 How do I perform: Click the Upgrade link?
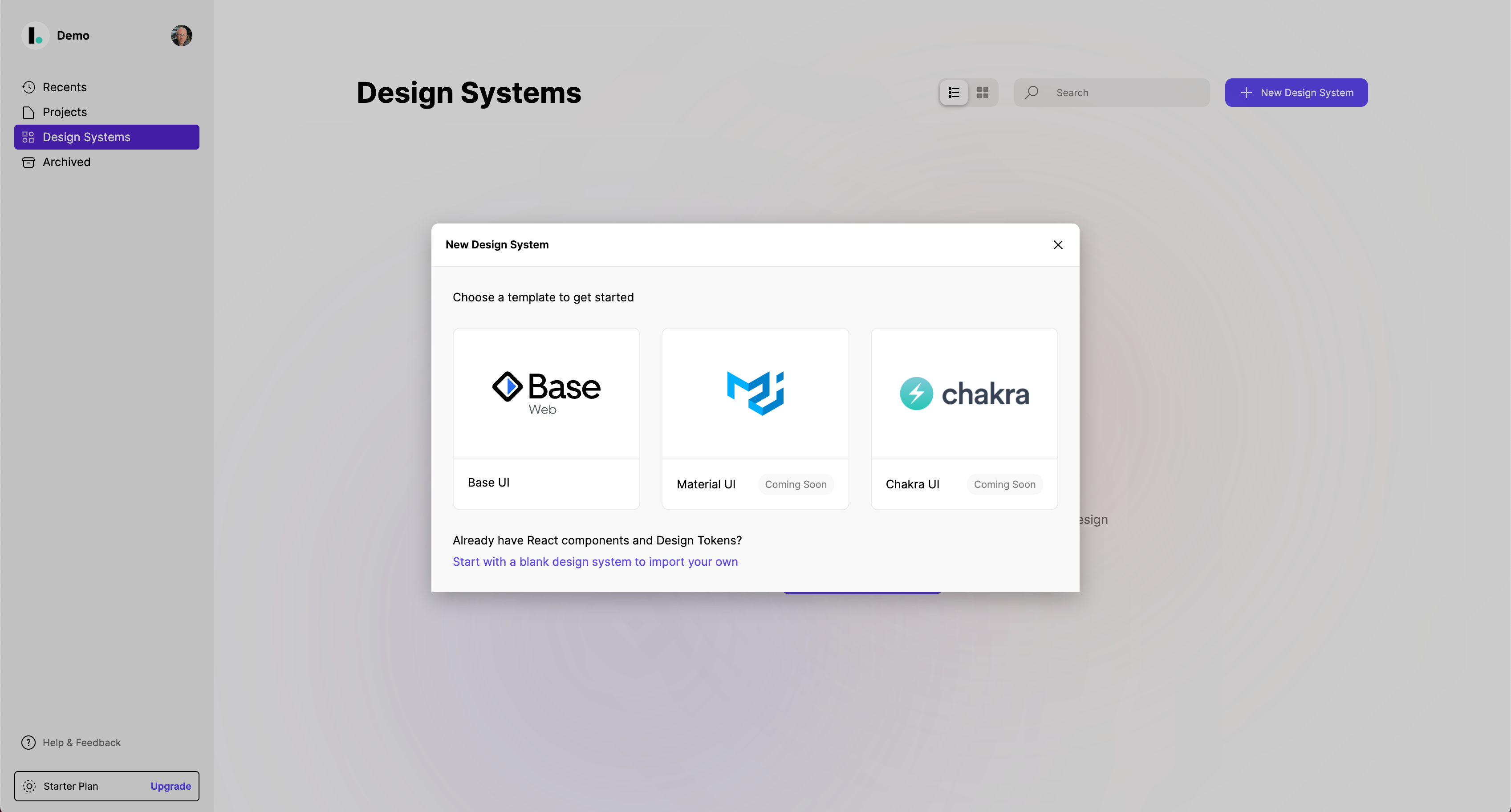click(171, 786)
